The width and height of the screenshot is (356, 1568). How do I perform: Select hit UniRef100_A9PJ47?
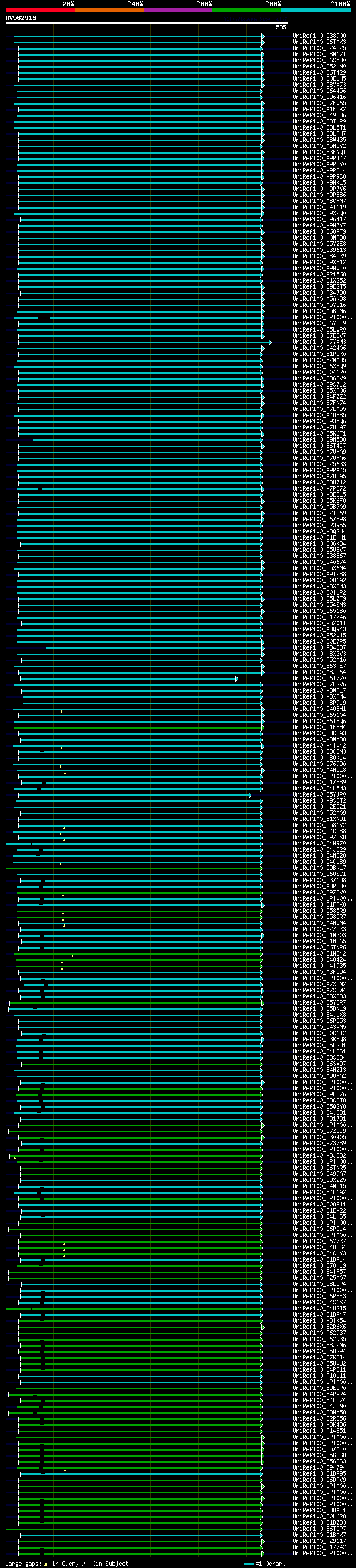coord(319,159)
